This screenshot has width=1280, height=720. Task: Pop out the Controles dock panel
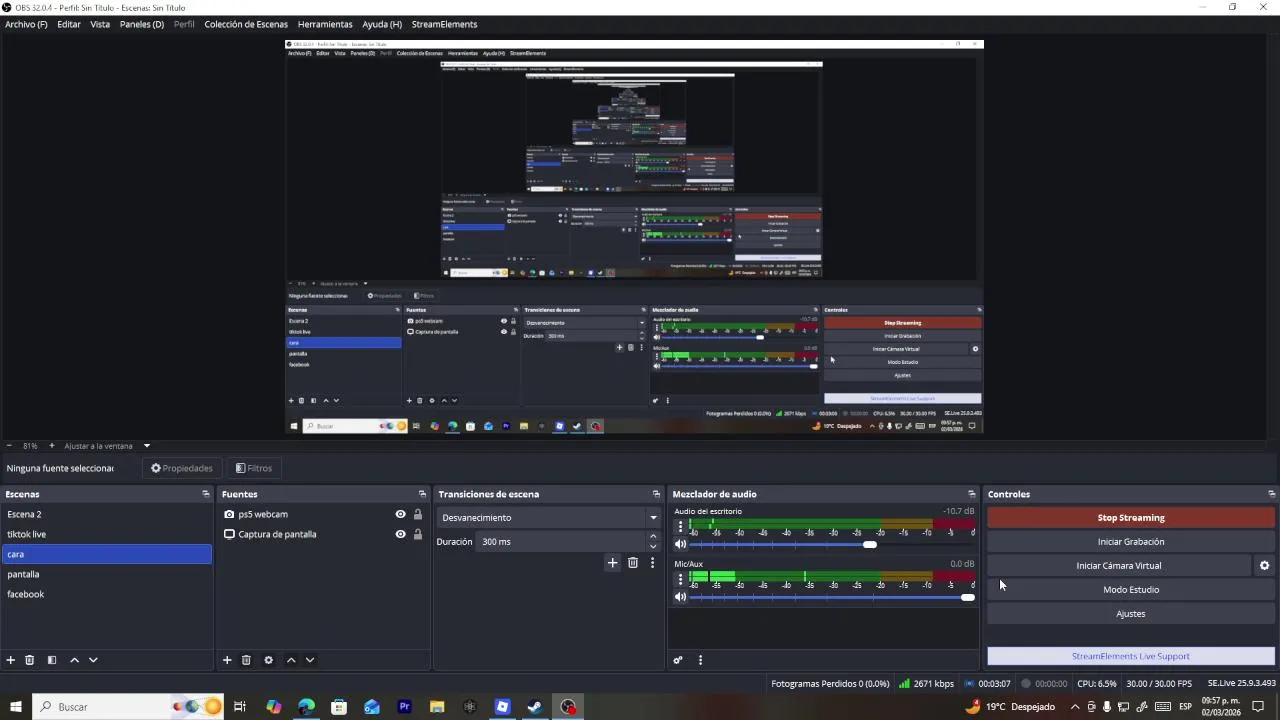click(1271, 494)
